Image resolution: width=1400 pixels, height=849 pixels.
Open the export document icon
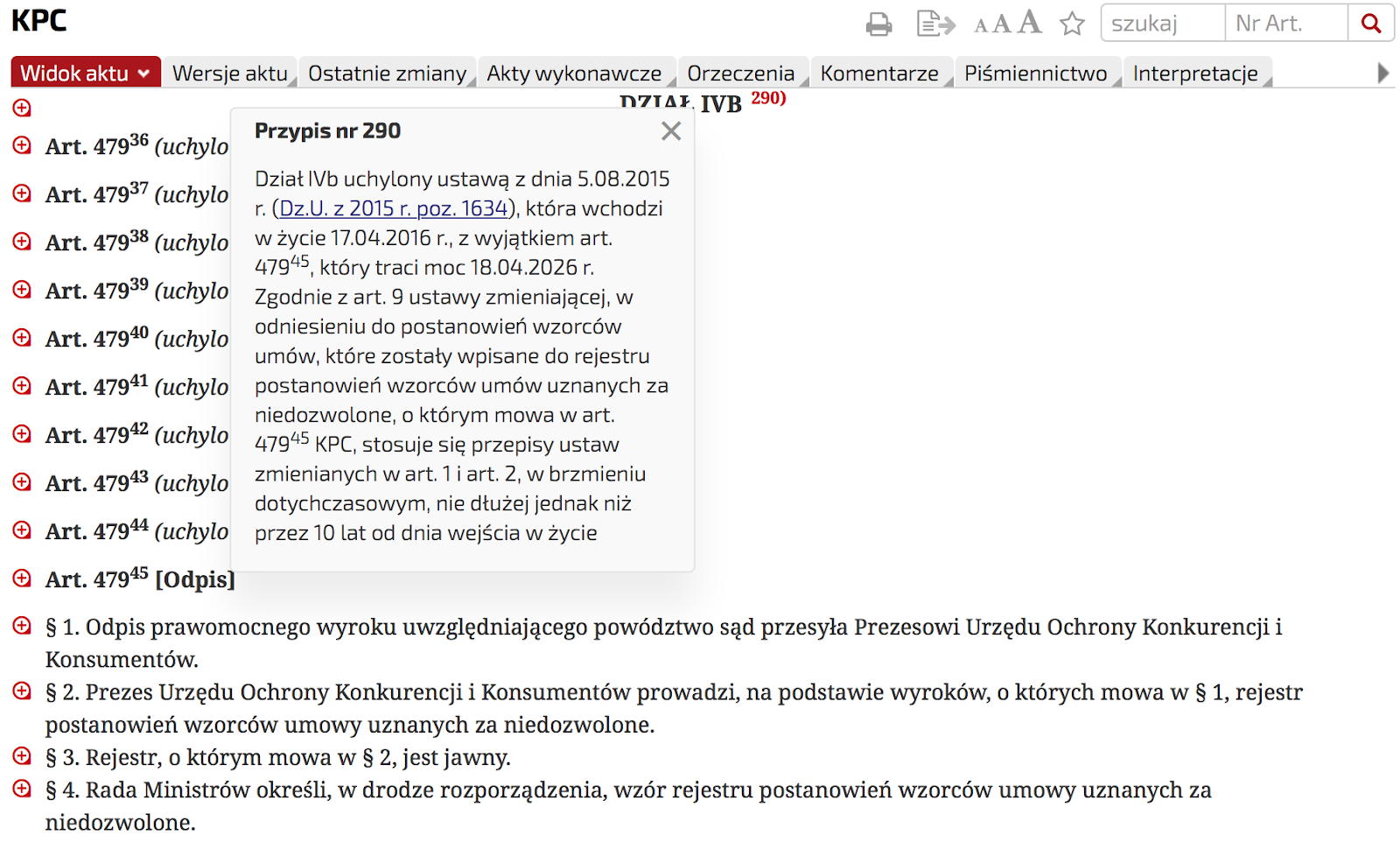click(x=935, y=24)
